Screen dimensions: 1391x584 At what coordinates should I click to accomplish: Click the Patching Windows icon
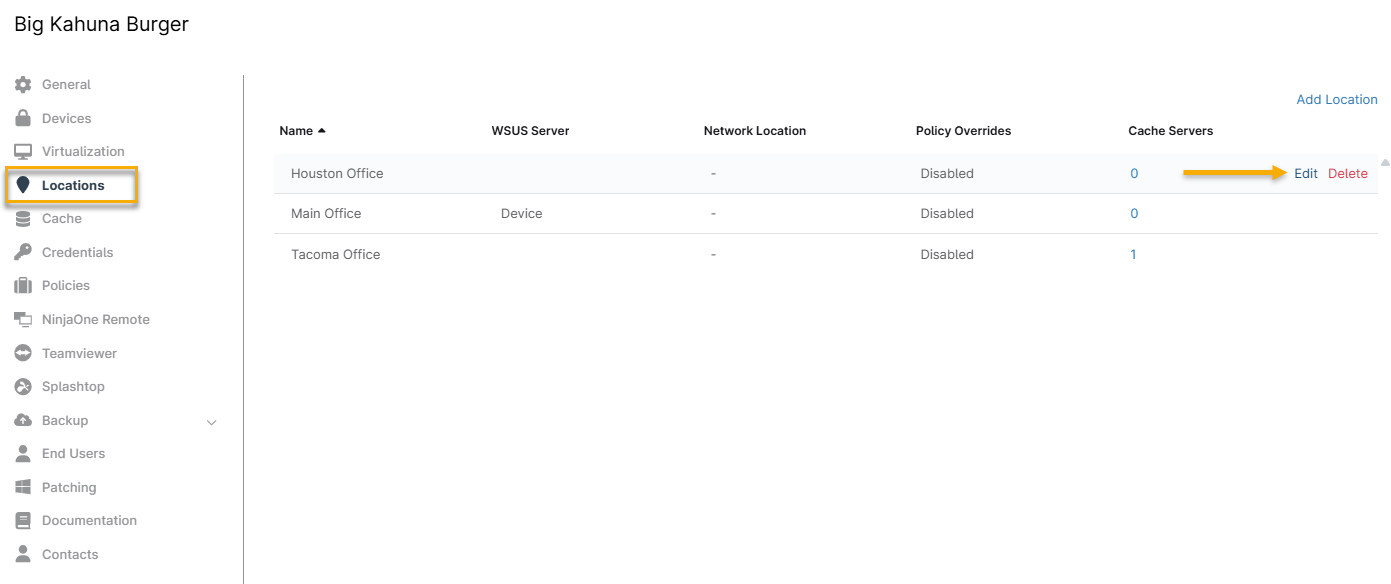(23, 487)
